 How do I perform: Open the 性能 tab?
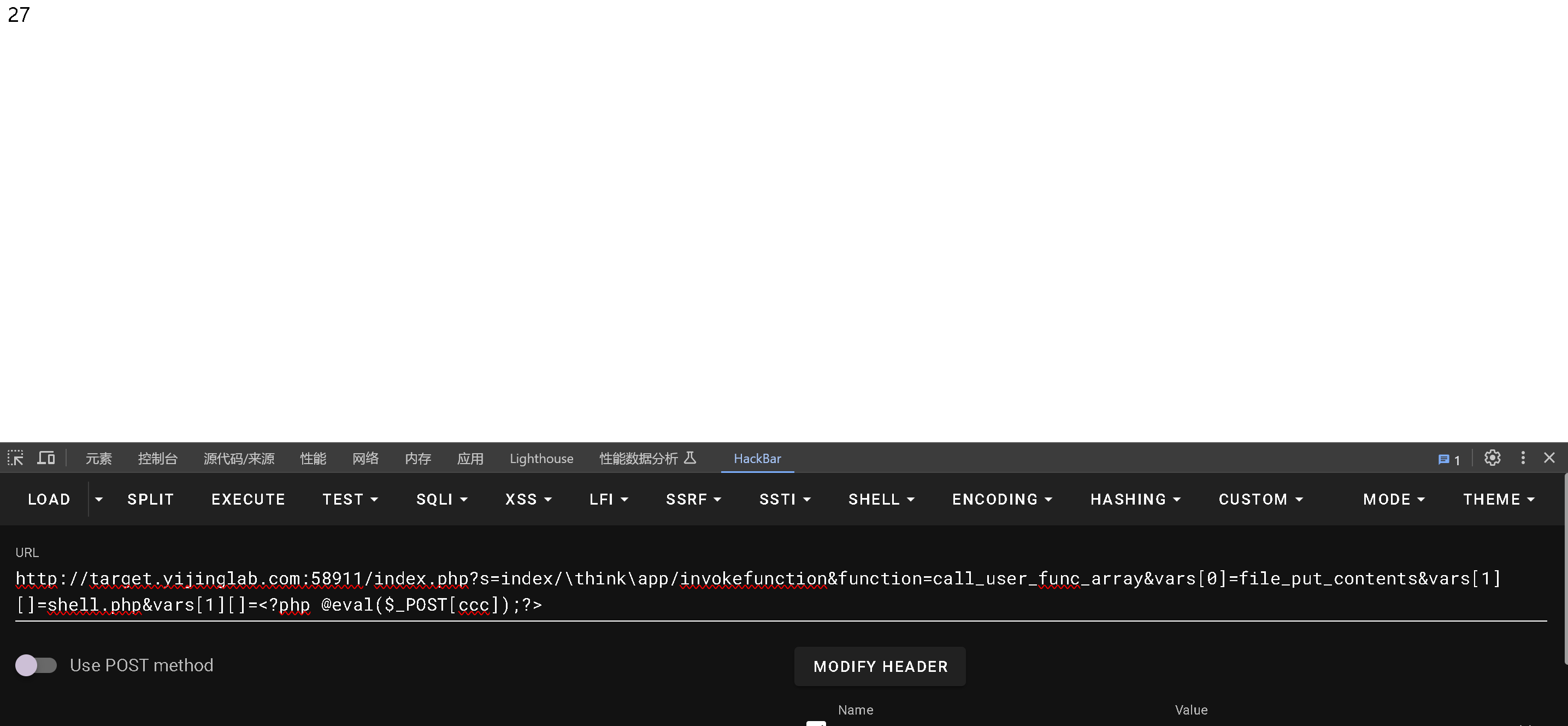tap(313, 459)
